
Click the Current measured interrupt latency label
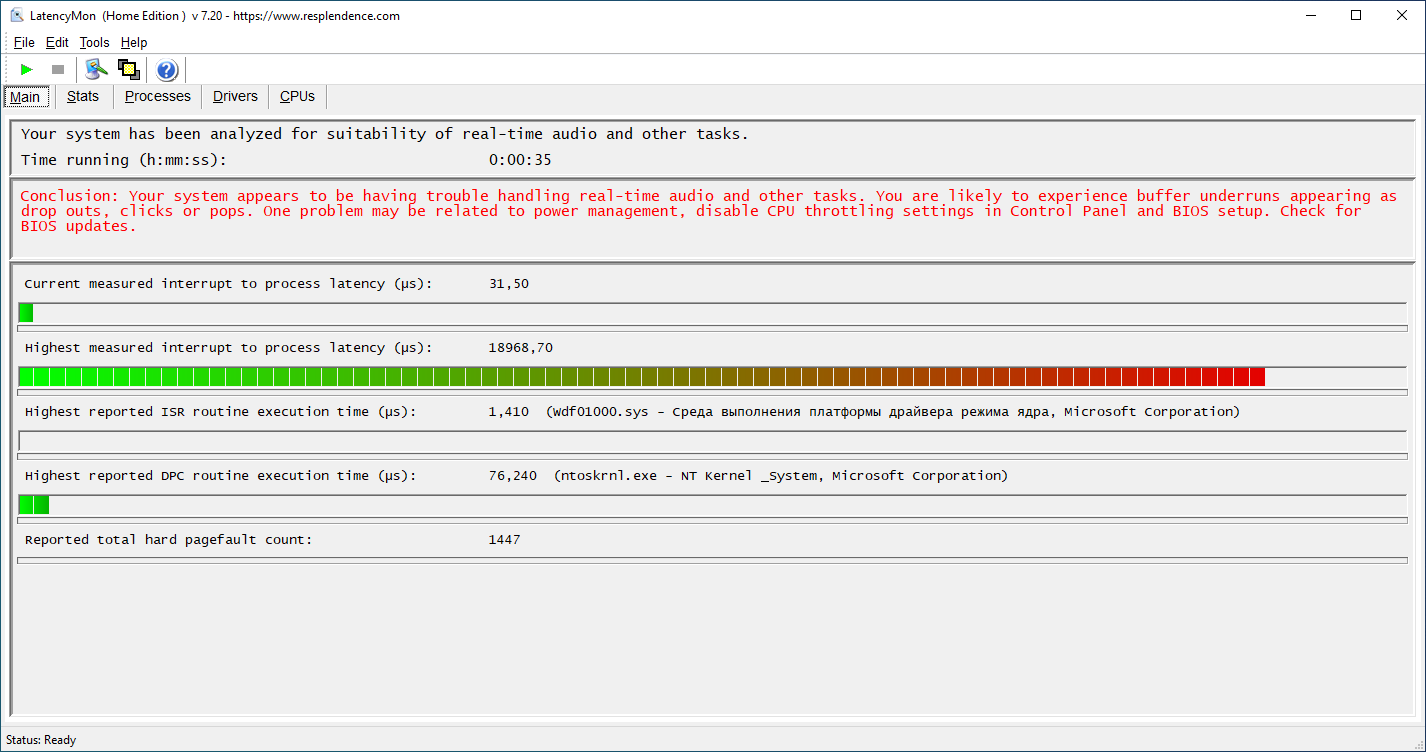(228, 284)
